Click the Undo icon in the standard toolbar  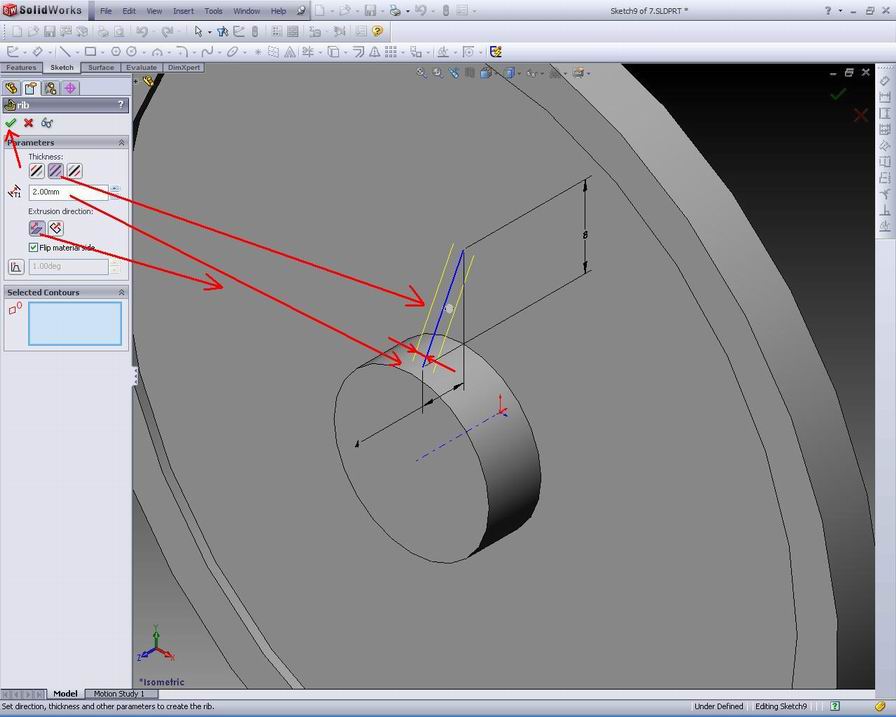pyautogui.click(x=143, y=31)
